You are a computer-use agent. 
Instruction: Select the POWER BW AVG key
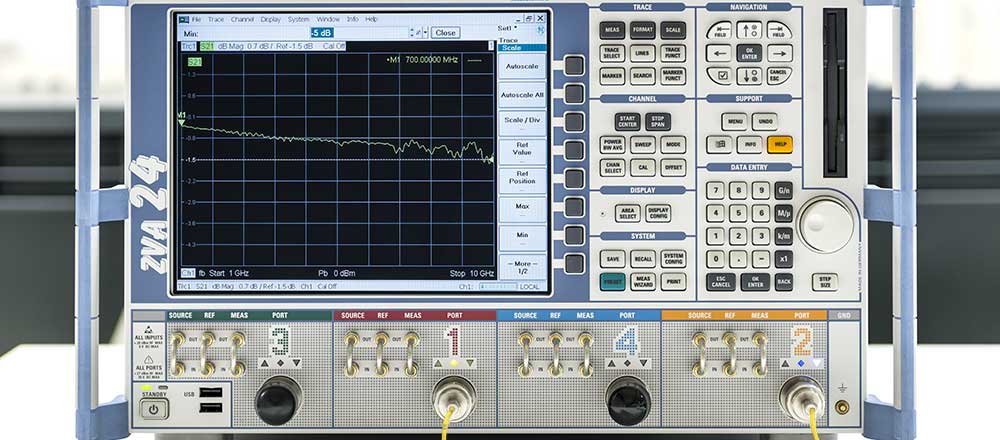[x=612, y=145]
